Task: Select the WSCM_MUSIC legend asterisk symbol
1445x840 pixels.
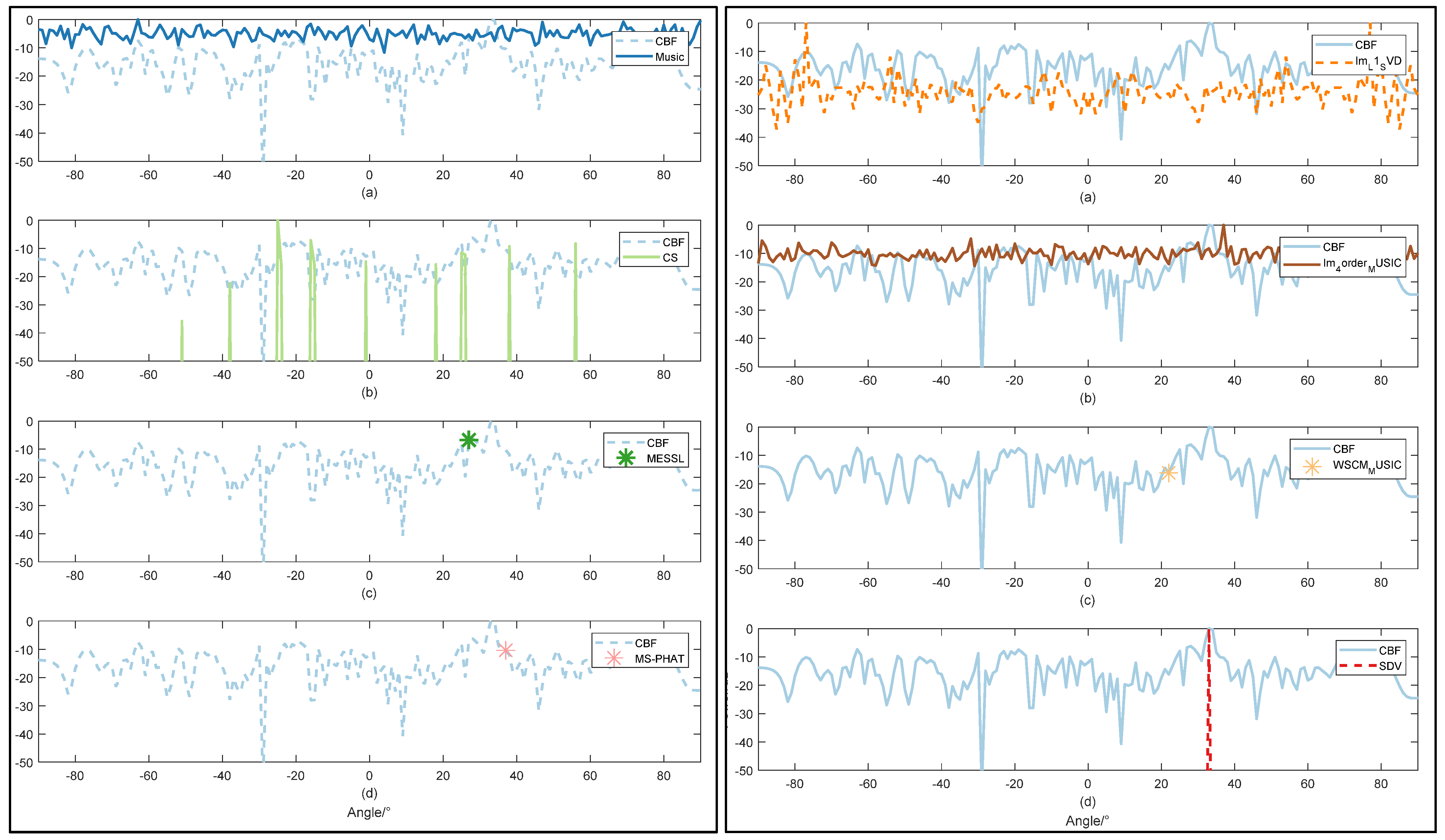Action: tap(1311, 466)
